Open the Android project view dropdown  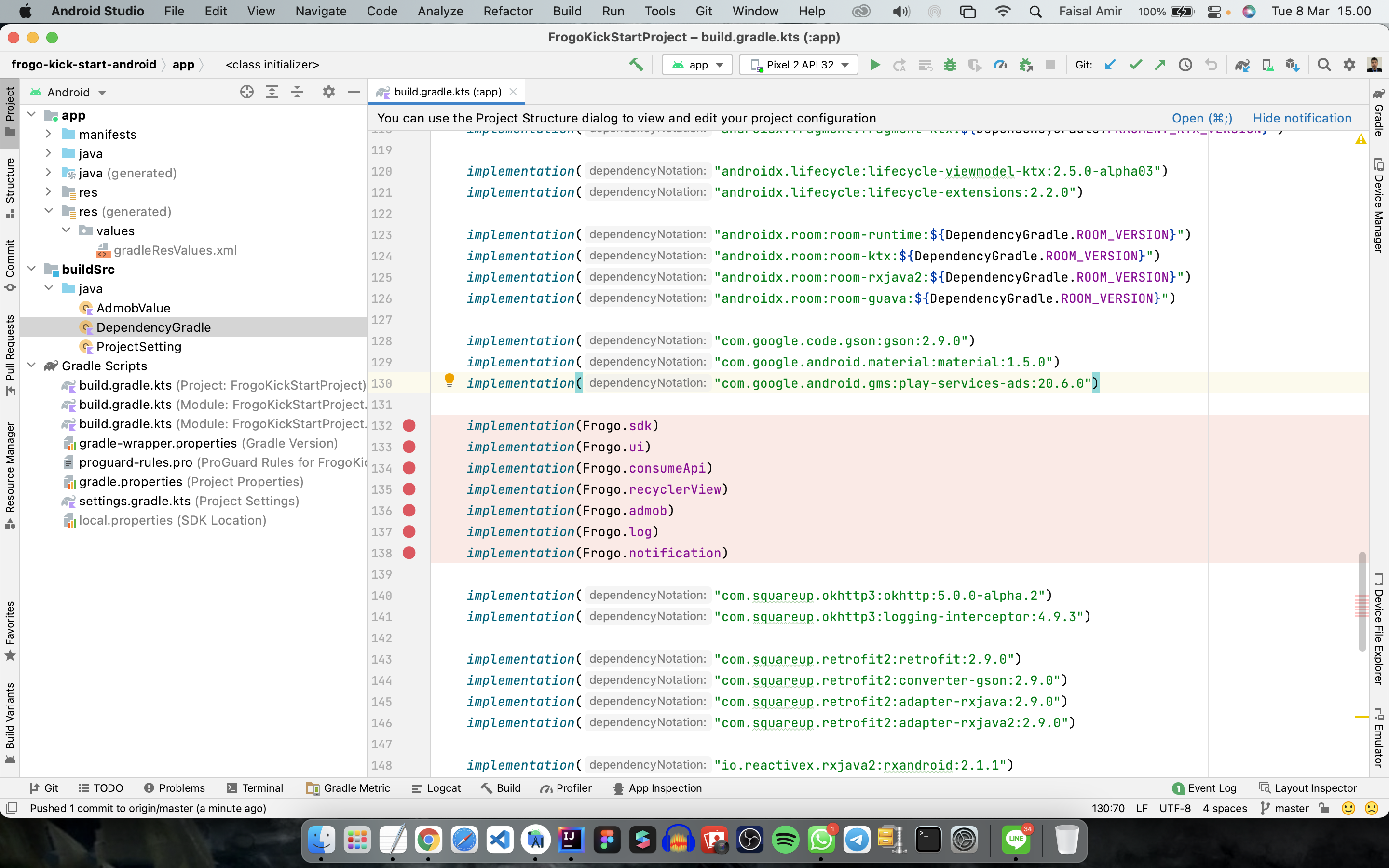coord(69,93)
